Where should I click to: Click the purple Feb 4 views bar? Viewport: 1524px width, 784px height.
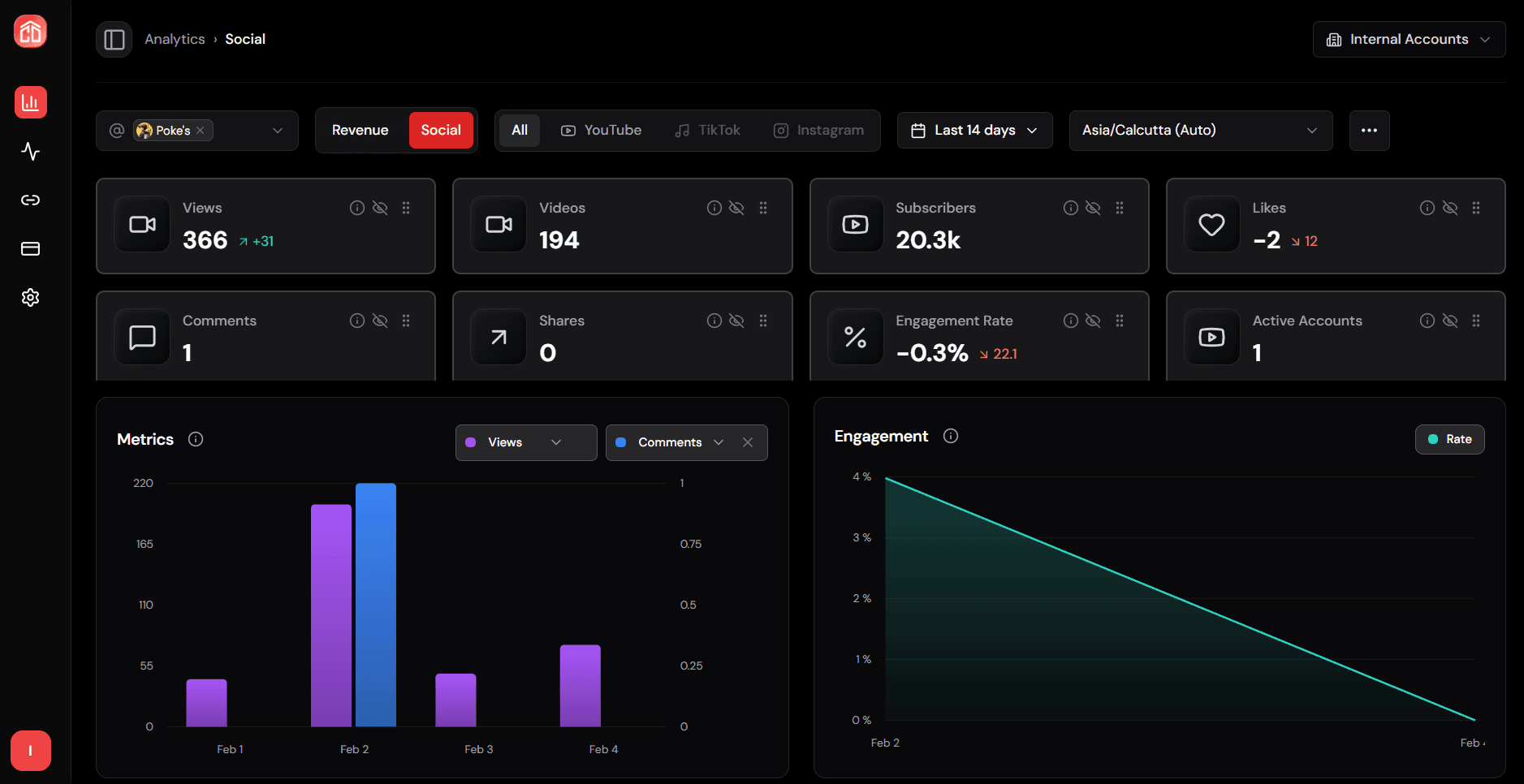pyautogui.click(x=581, y=686)
